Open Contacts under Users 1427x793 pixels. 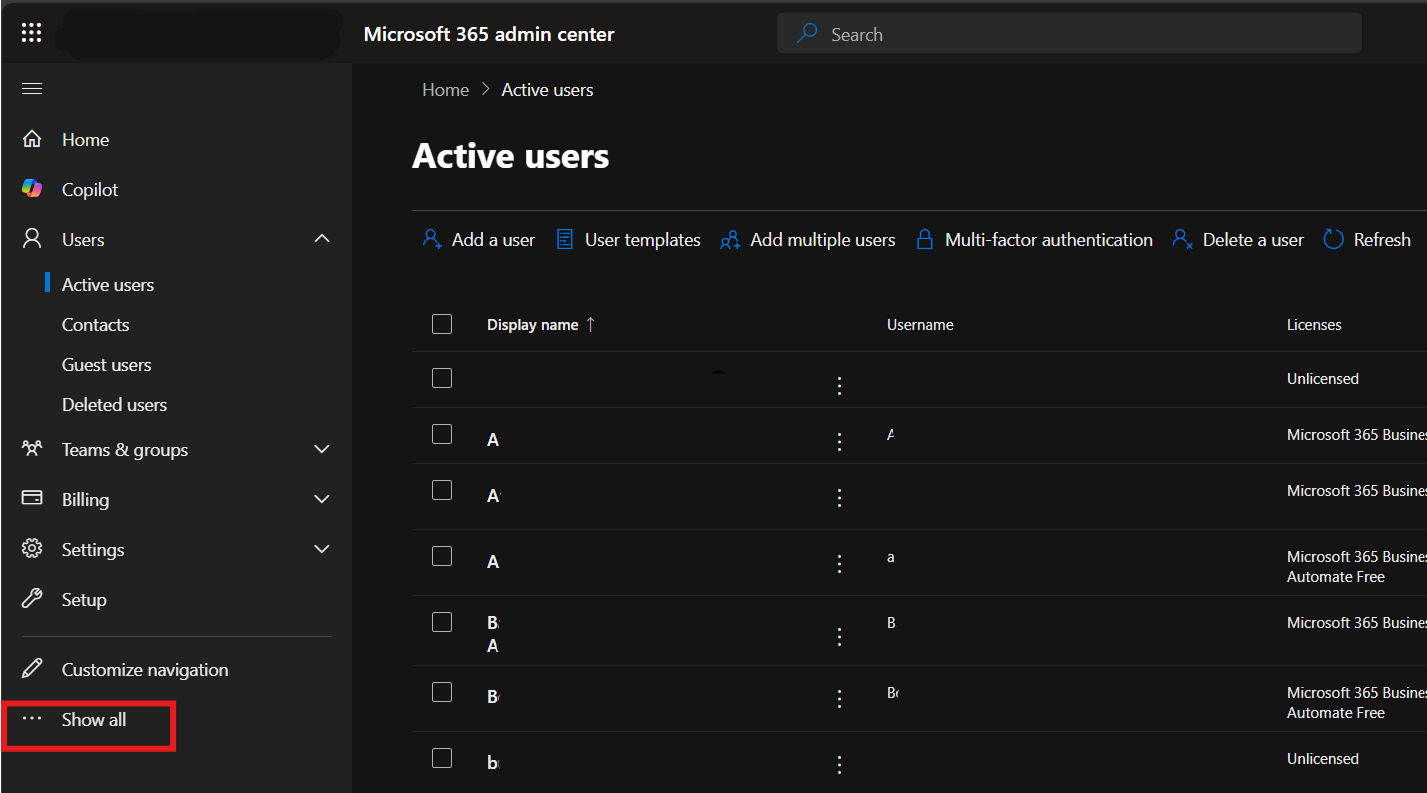[95, 325]
